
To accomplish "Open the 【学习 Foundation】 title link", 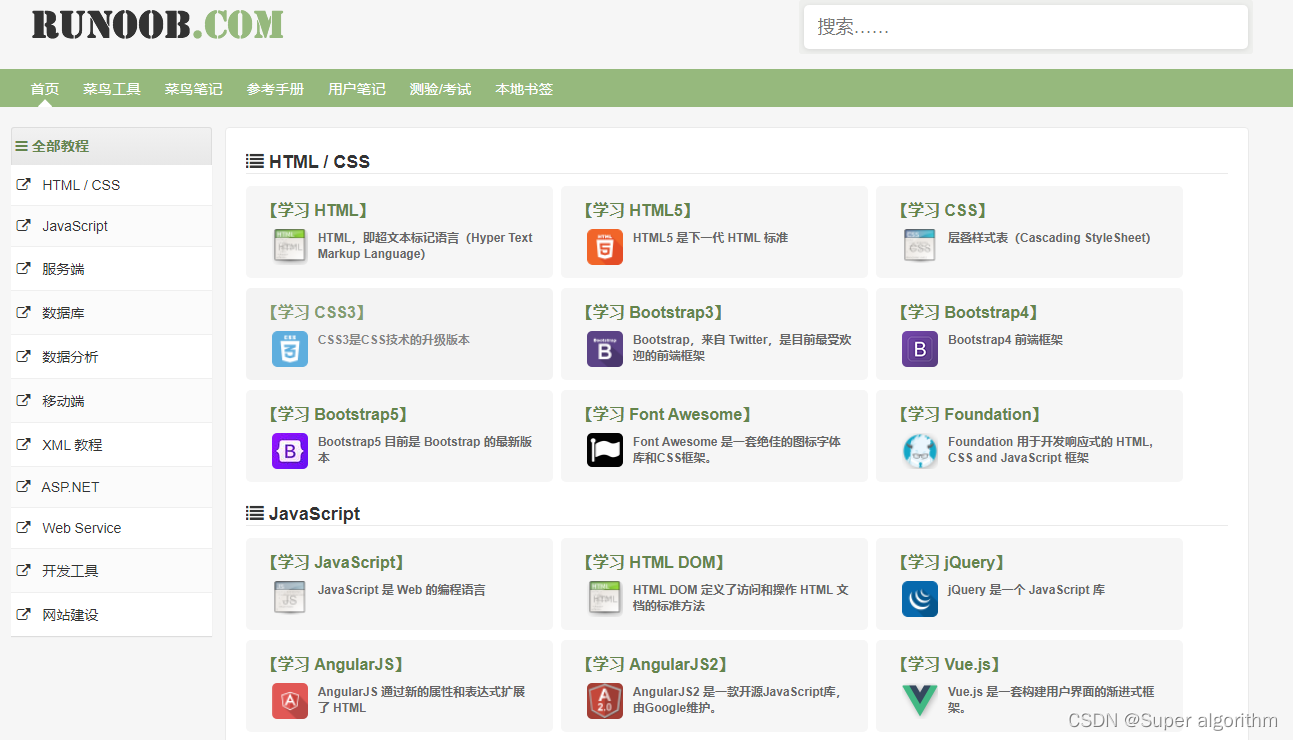I will (x=970, y=414).
